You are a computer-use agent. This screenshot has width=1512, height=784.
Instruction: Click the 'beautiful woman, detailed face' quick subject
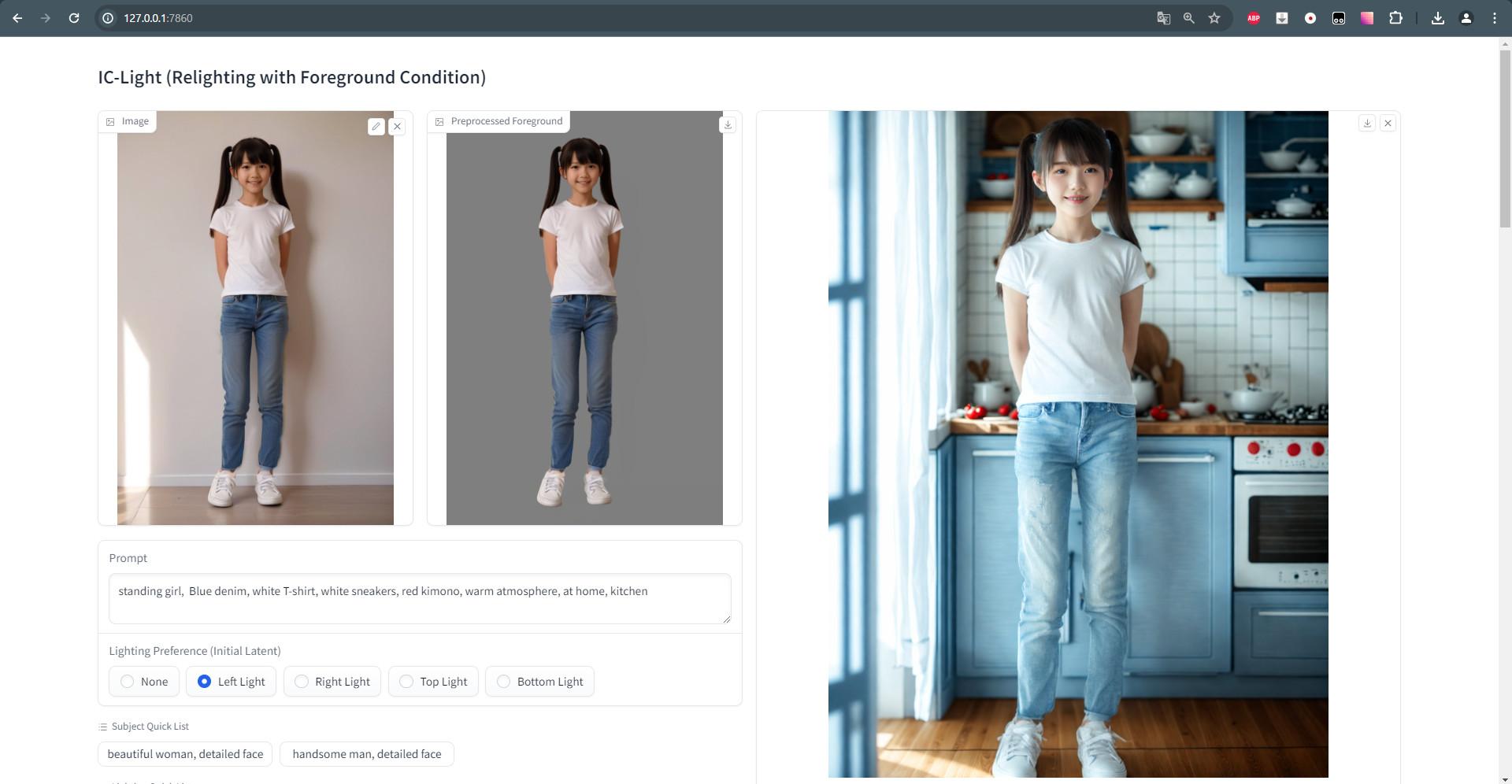[x=185, y=754]
